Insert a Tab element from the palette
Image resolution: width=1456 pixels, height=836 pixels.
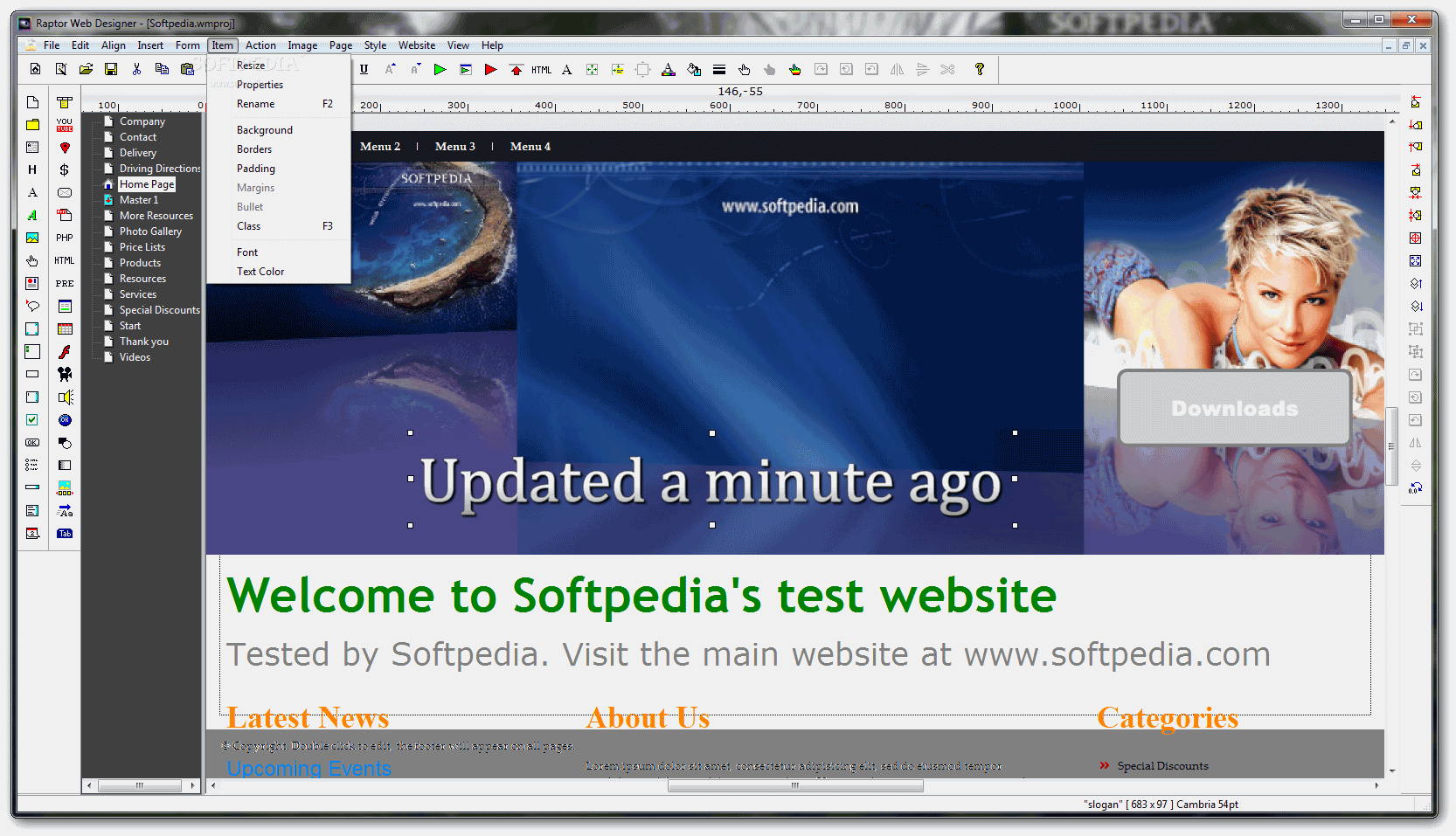65,533
